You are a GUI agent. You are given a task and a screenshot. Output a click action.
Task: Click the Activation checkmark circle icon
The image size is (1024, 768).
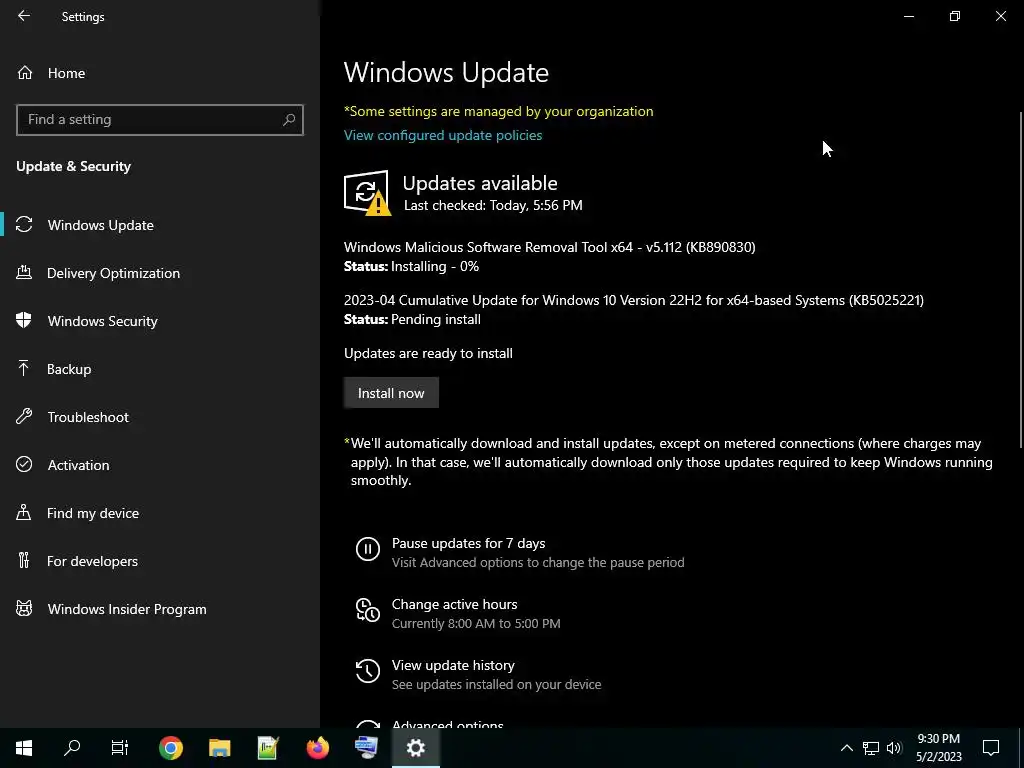coord(24,464)
